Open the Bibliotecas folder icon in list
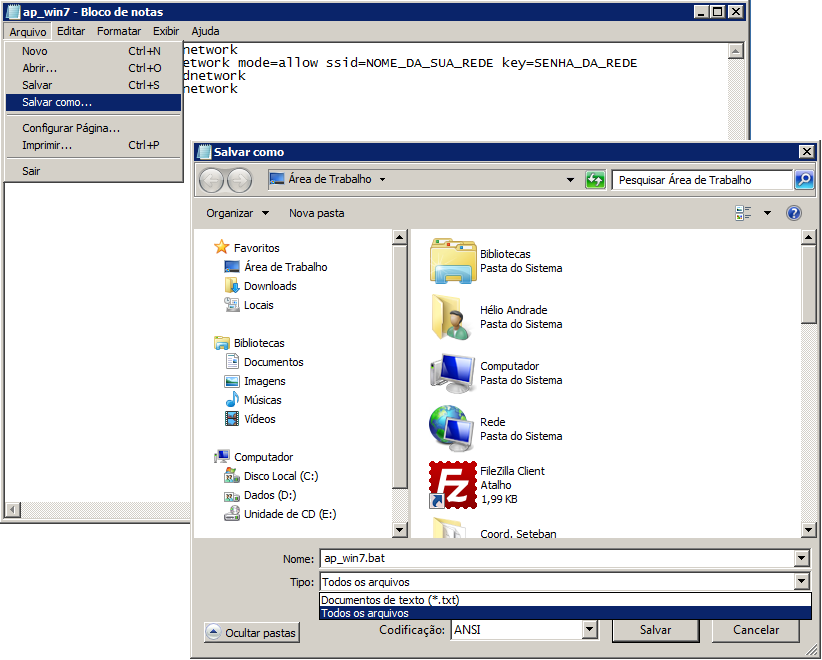This screenshot has height=660, width=822. [451, 261]
